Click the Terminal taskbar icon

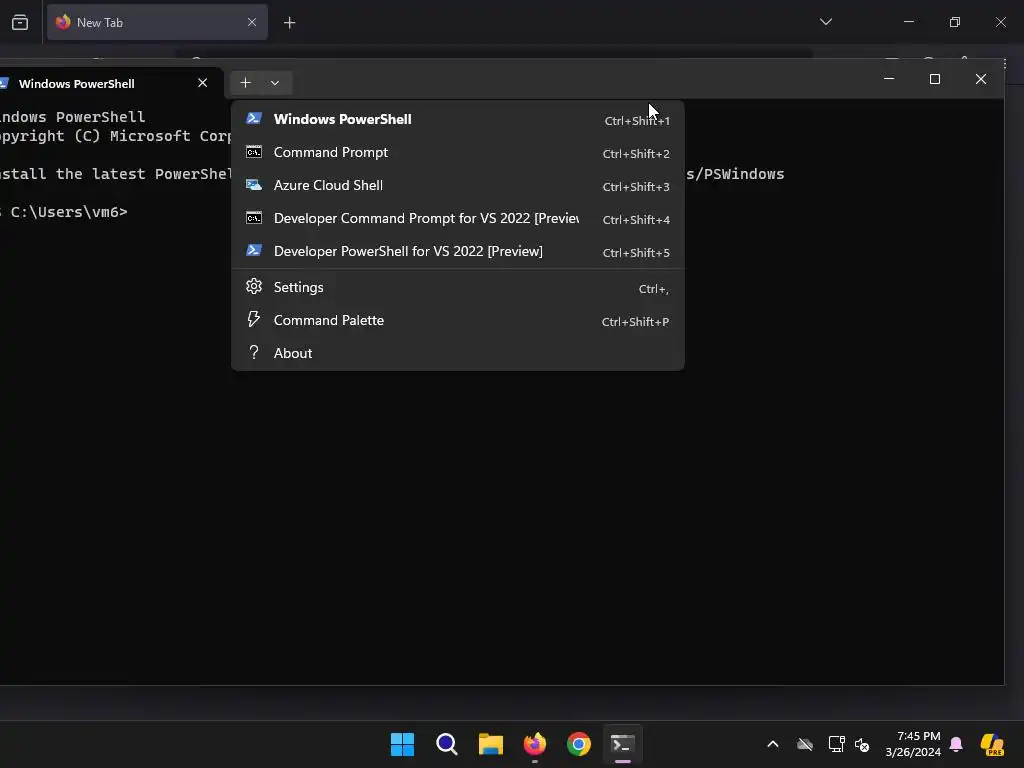tap(622, 744)
